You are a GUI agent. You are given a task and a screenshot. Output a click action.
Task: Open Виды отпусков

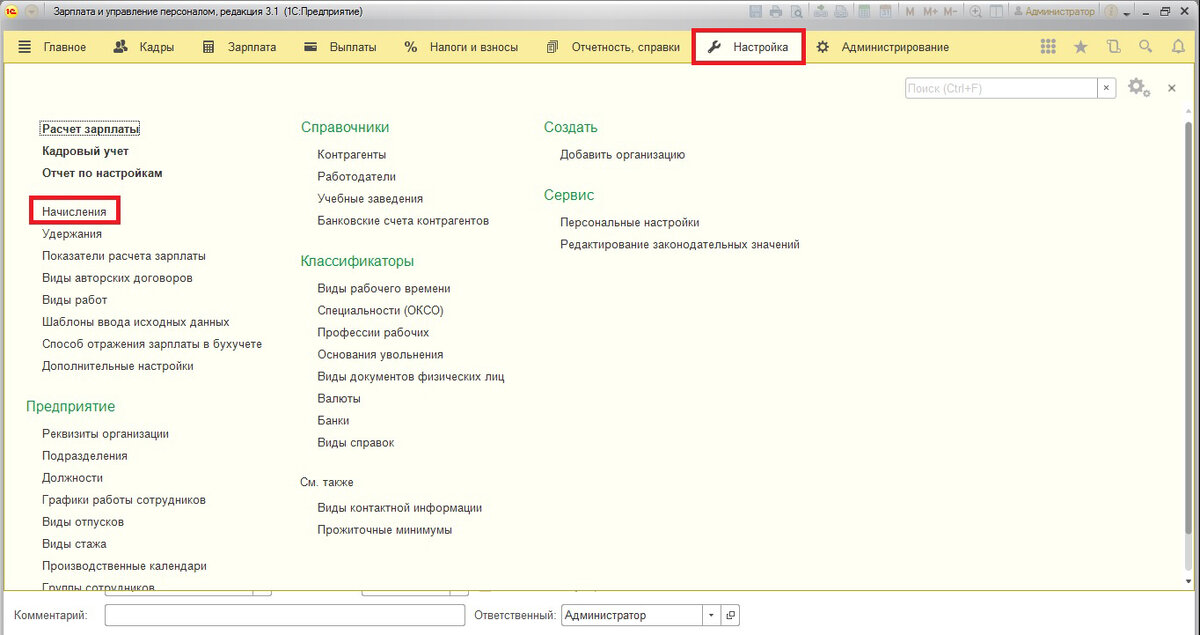click(83, 522)
